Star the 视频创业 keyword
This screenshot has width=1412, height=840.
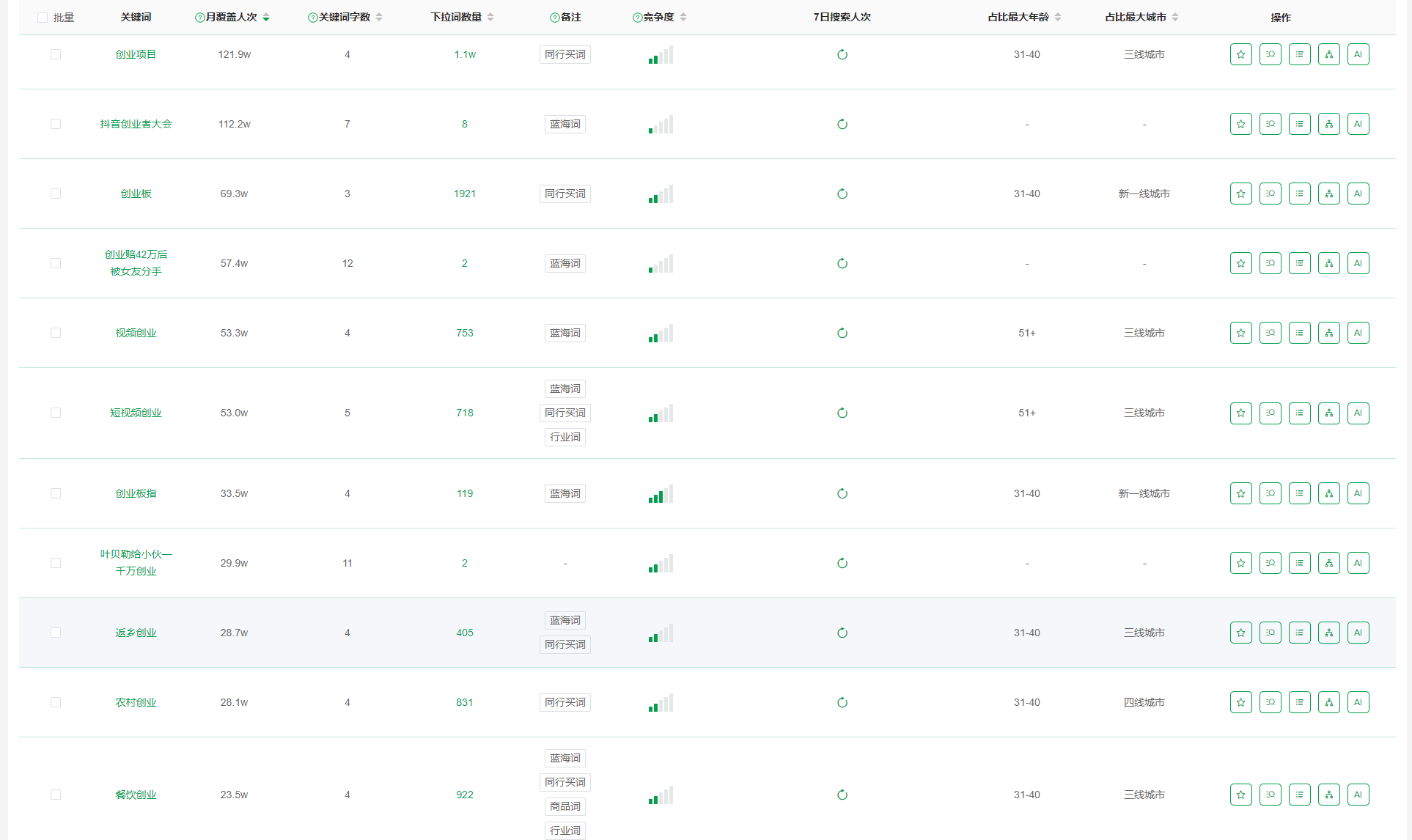click(1240, 333)
